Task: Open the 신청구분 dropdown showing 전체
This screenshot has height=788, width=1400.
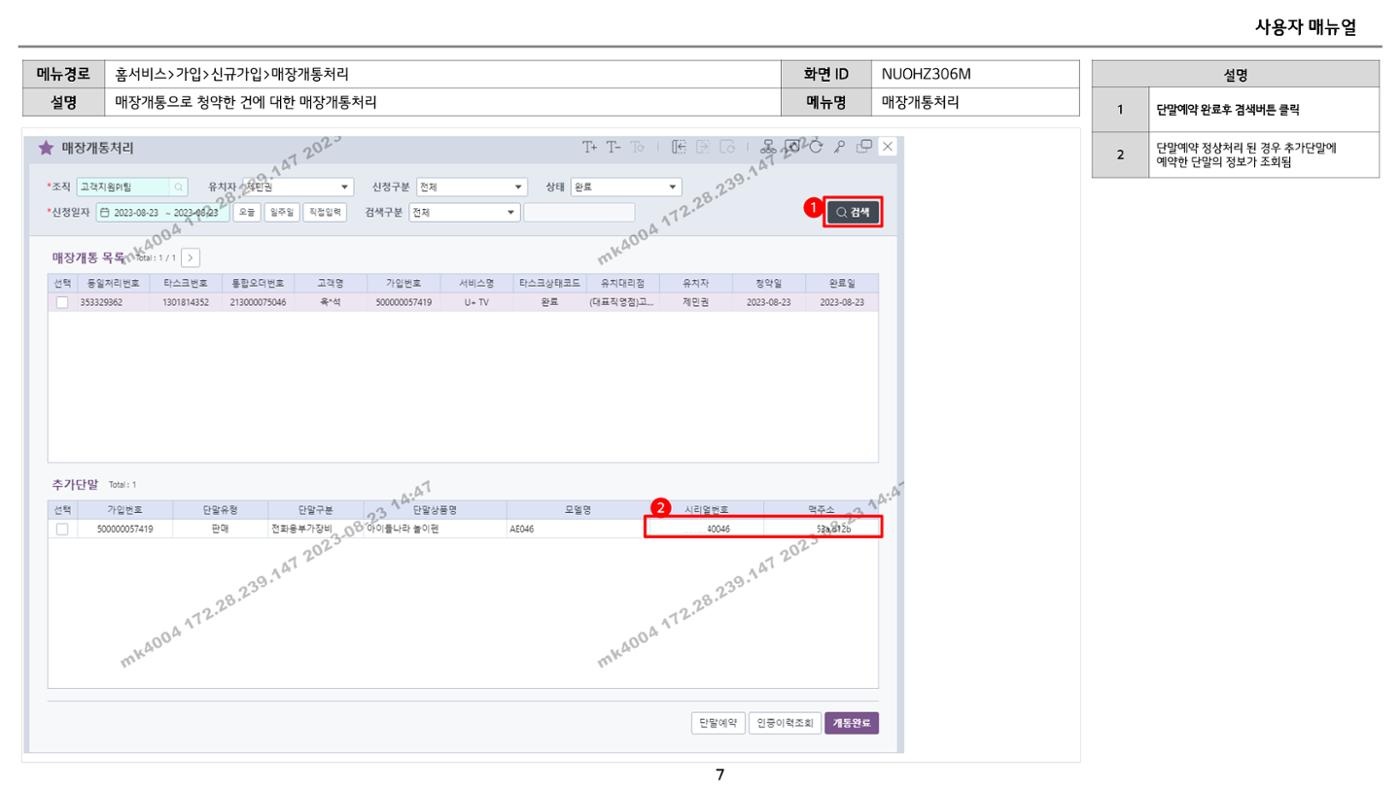Action: click(472, 187)
